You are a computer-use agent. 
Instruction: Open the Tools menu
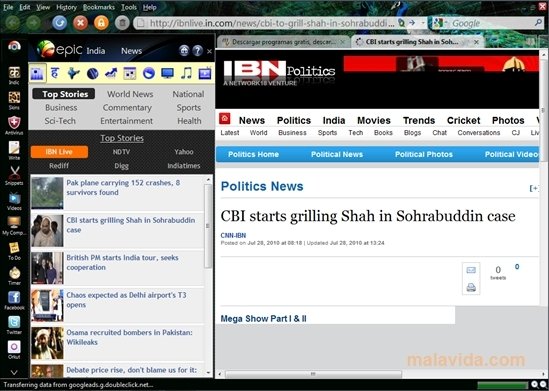(129, 7)
